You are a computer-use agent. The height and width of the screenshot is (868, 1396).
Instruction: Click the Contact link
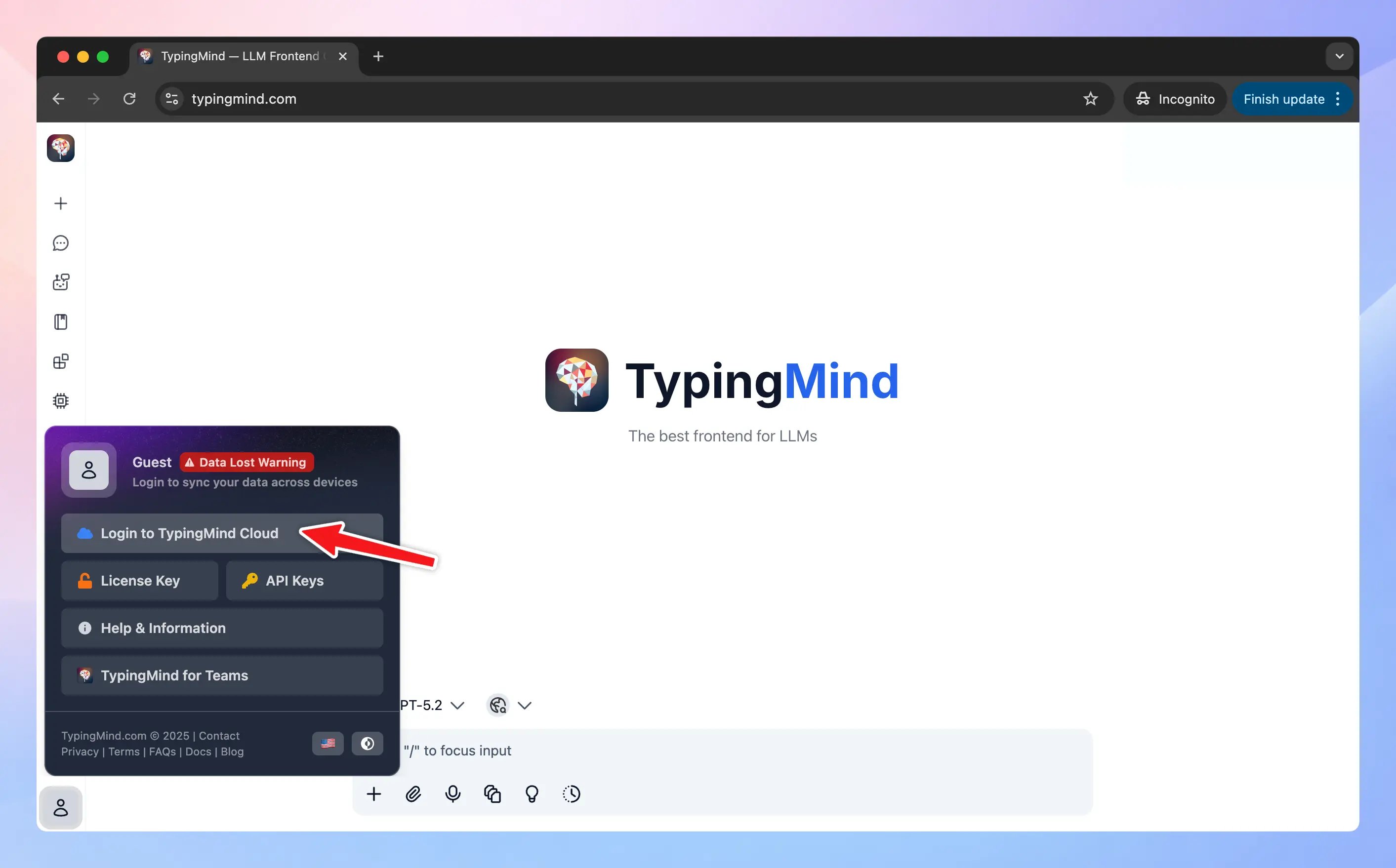(x=219, y=736)
